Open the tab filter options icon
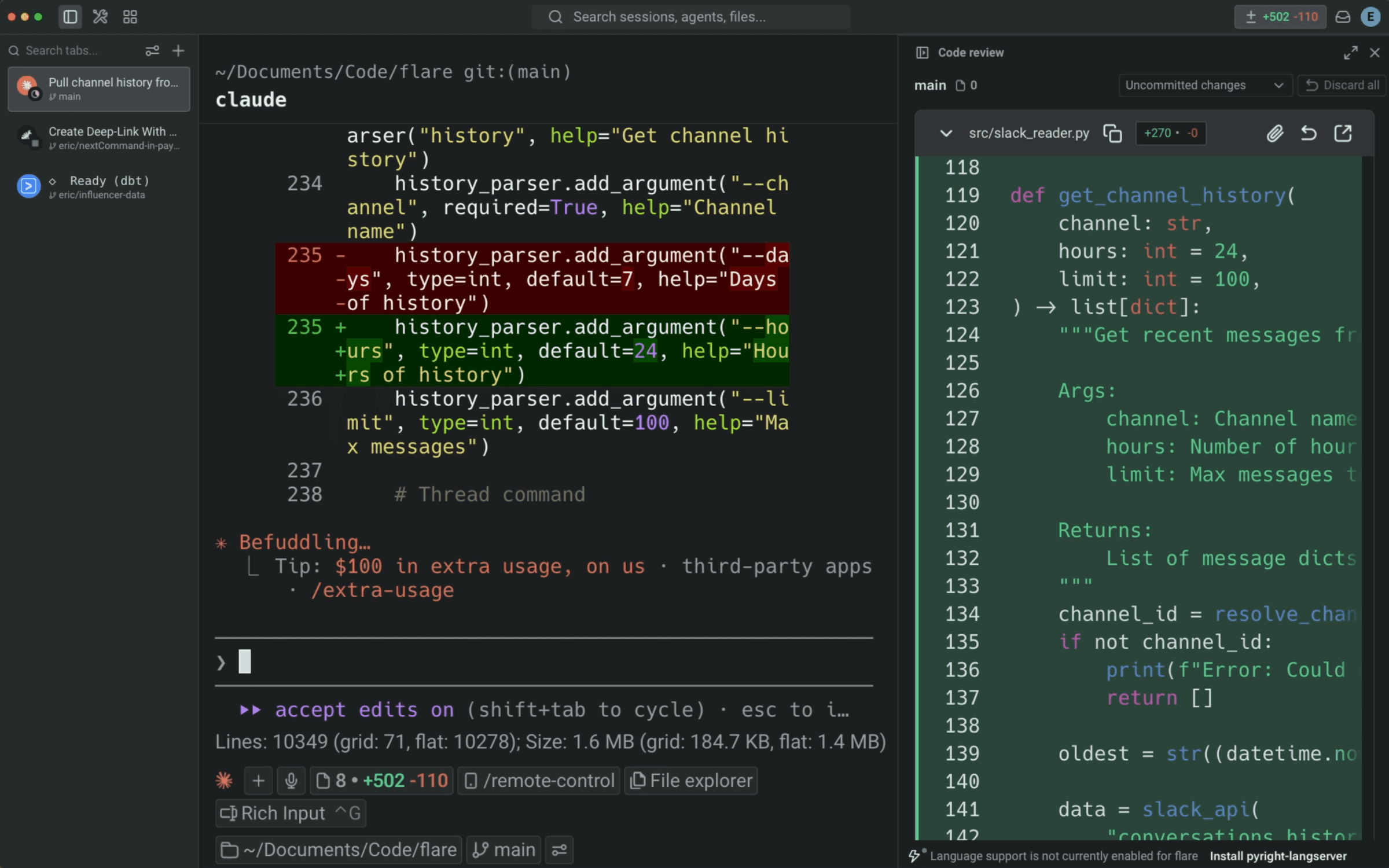The image size is (1389, 868). tap(152, 51)
